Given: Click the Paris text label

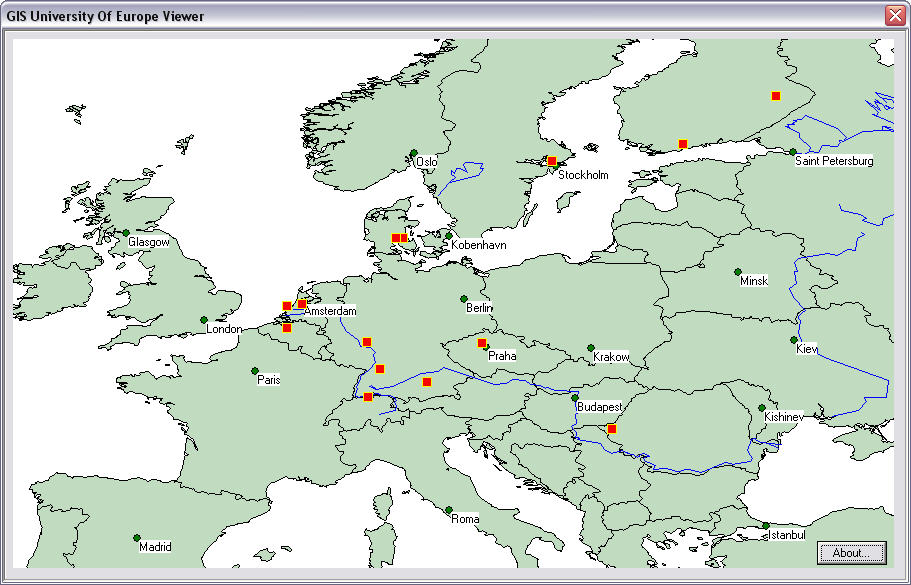Looking at the screenshot, I should 268,380.
